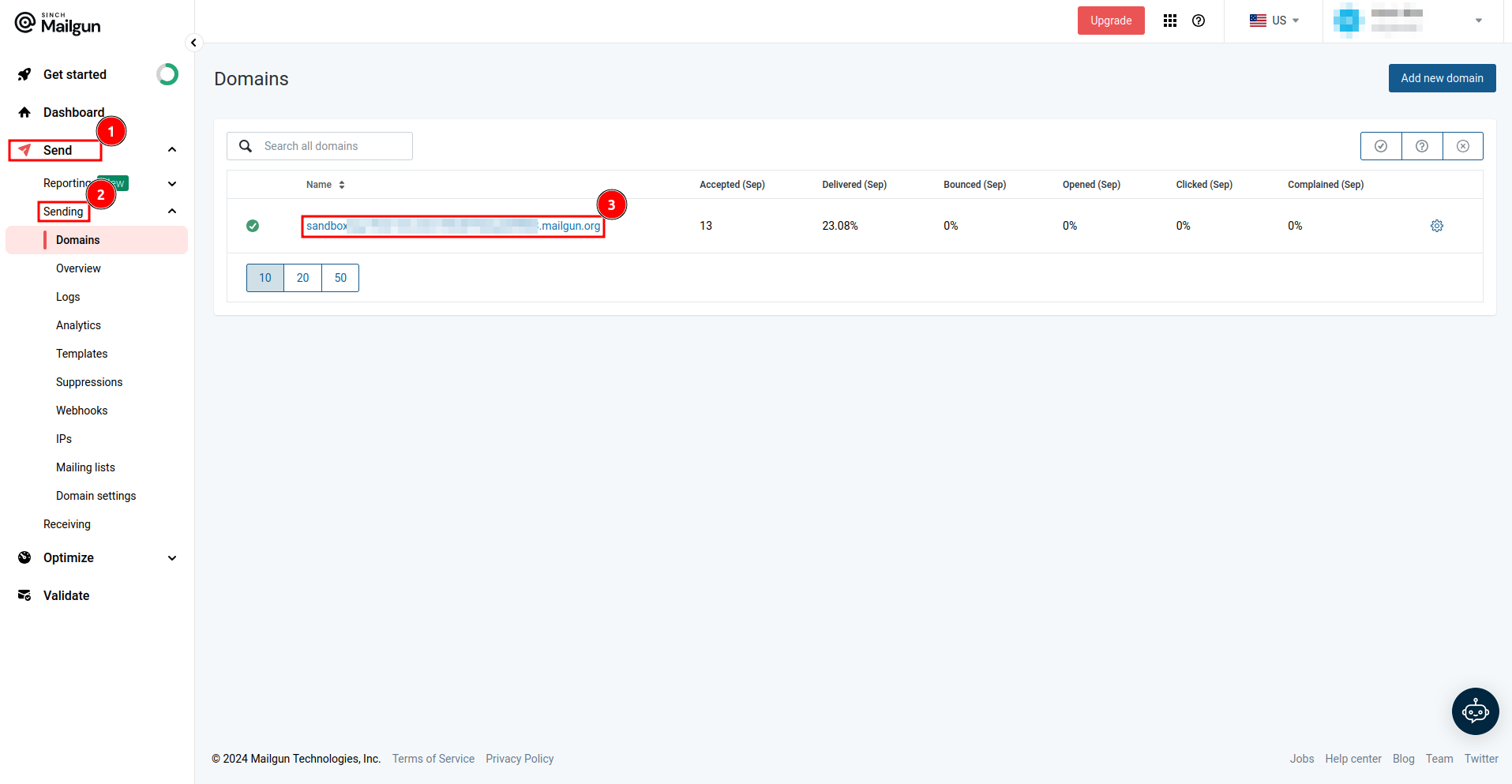This screenshot has height=784, width=1512.
Task: Collapse the sidebar with the chevron button
Action: (193, 43)
